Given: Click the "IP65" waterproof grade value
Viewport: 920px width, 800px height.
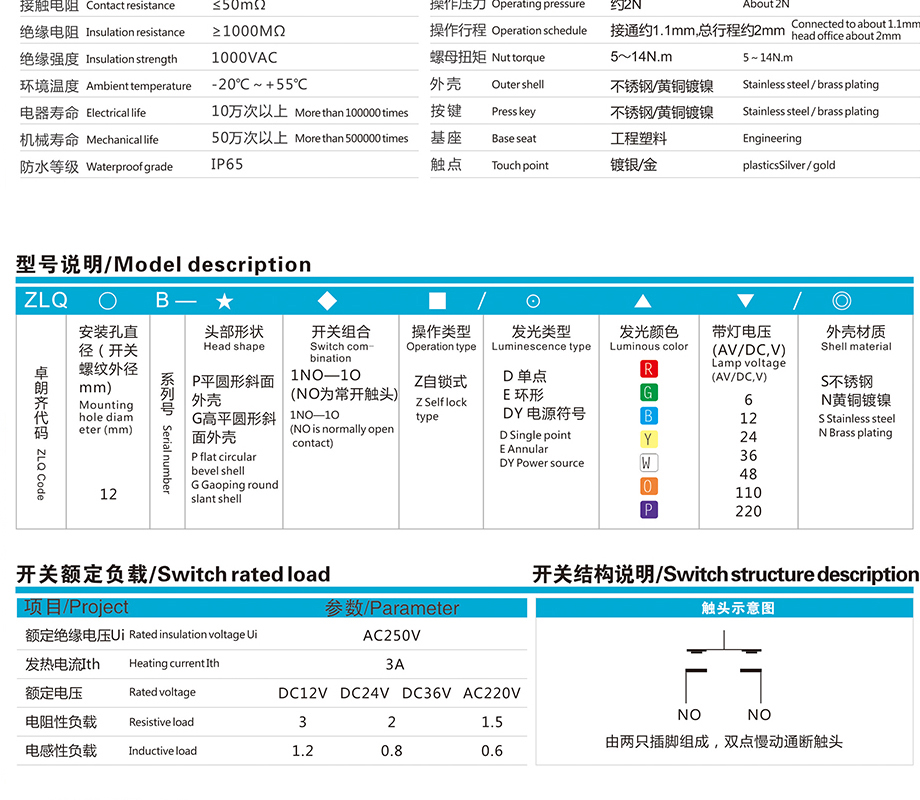Looking at the screenshot, I should pos(227,165).
